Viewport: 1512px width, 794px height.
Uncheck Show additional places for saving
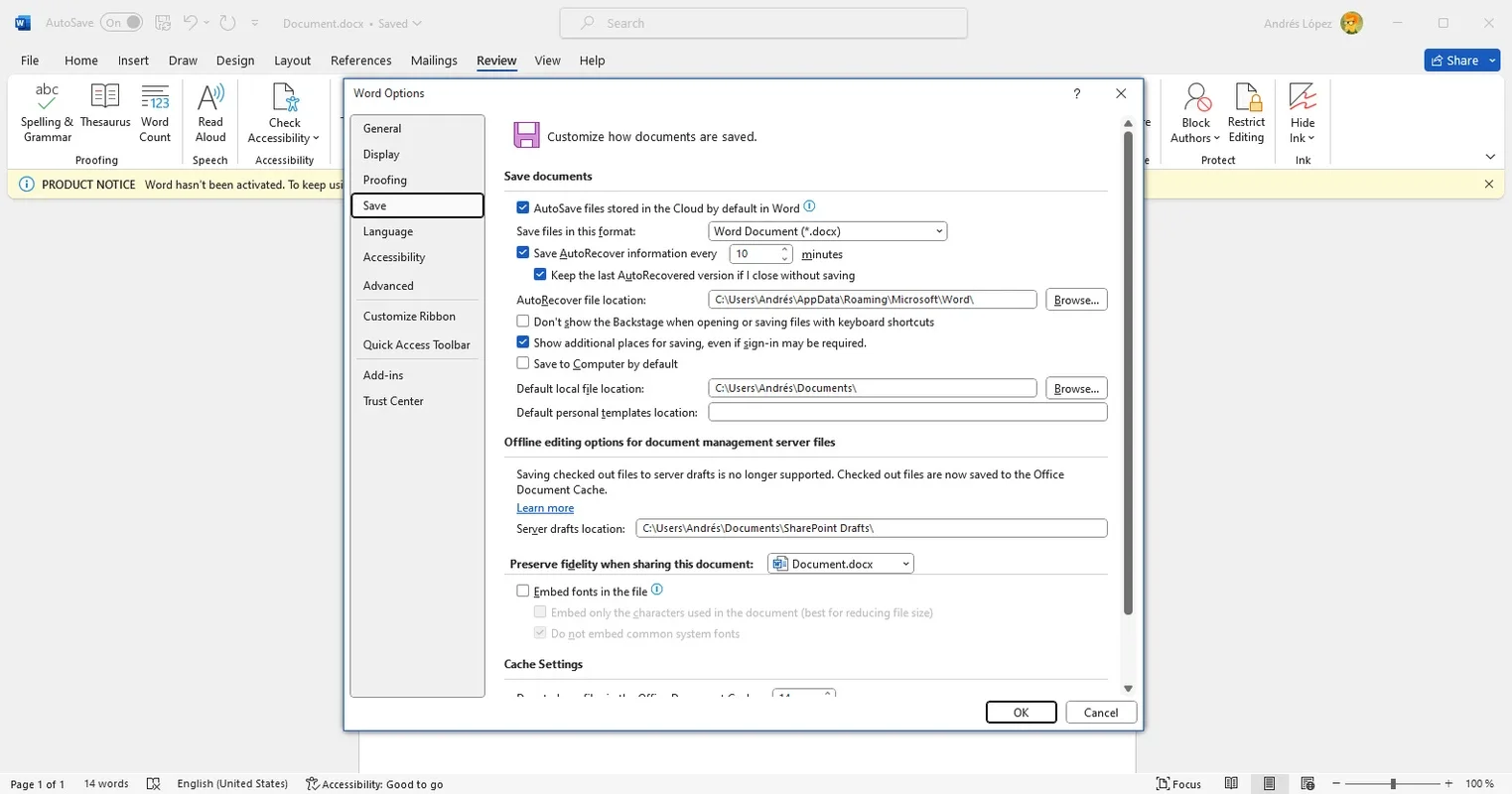pos(523,342)
